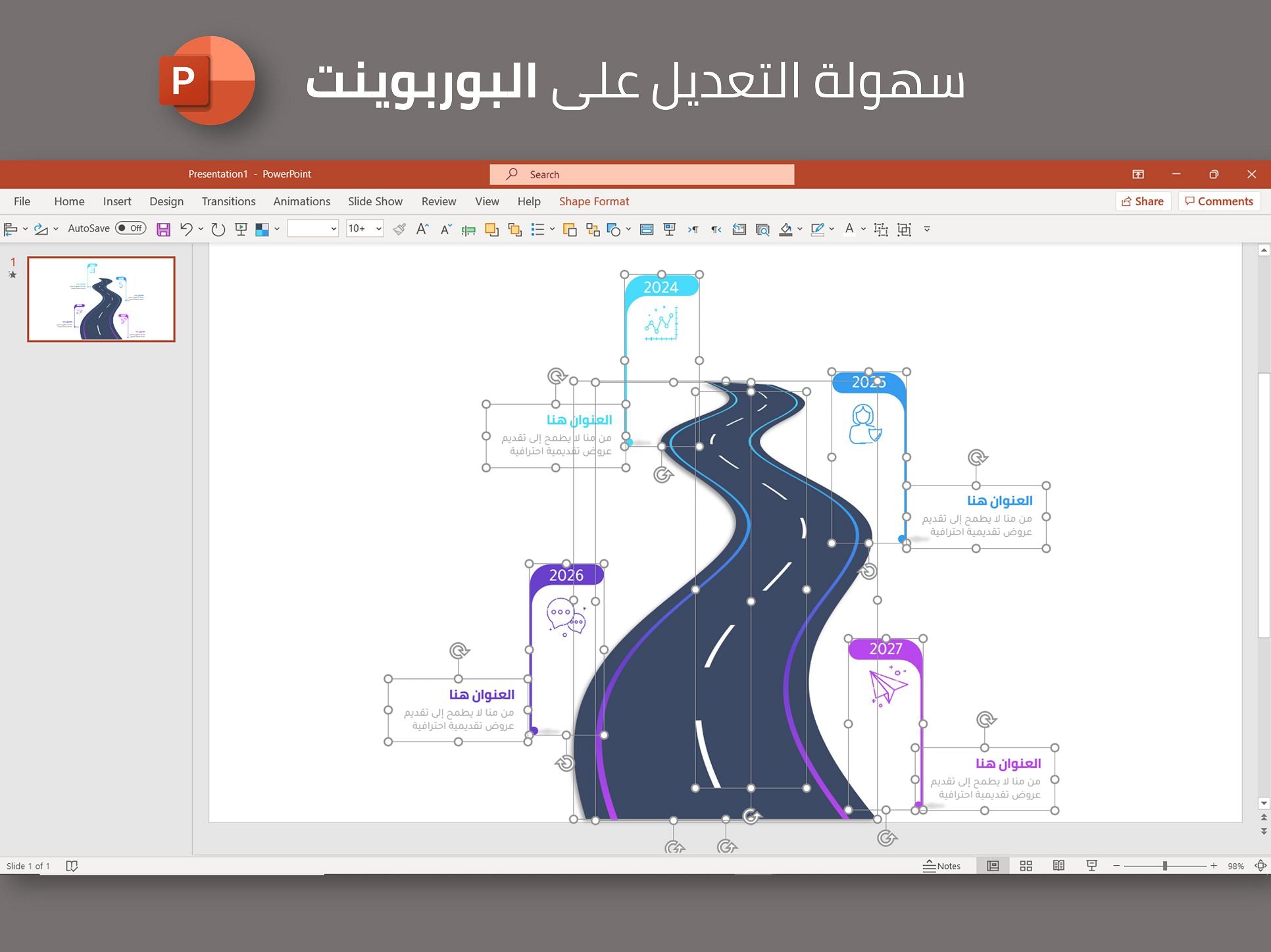Open the Animations tab
Image resolution: width=1271 pixels, height=952 pixels.
(300, 201)
